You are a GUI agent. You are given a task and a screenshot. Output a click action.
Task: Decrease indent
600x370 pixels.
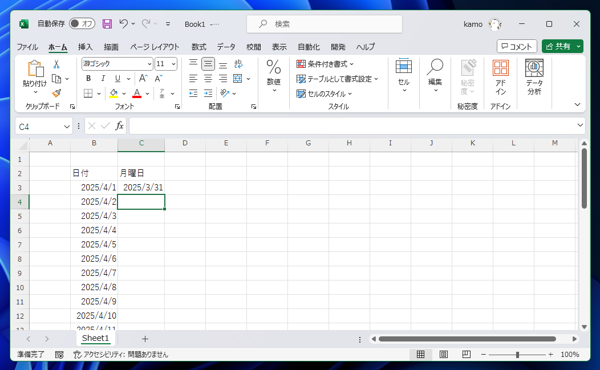[x=193, y=93]
